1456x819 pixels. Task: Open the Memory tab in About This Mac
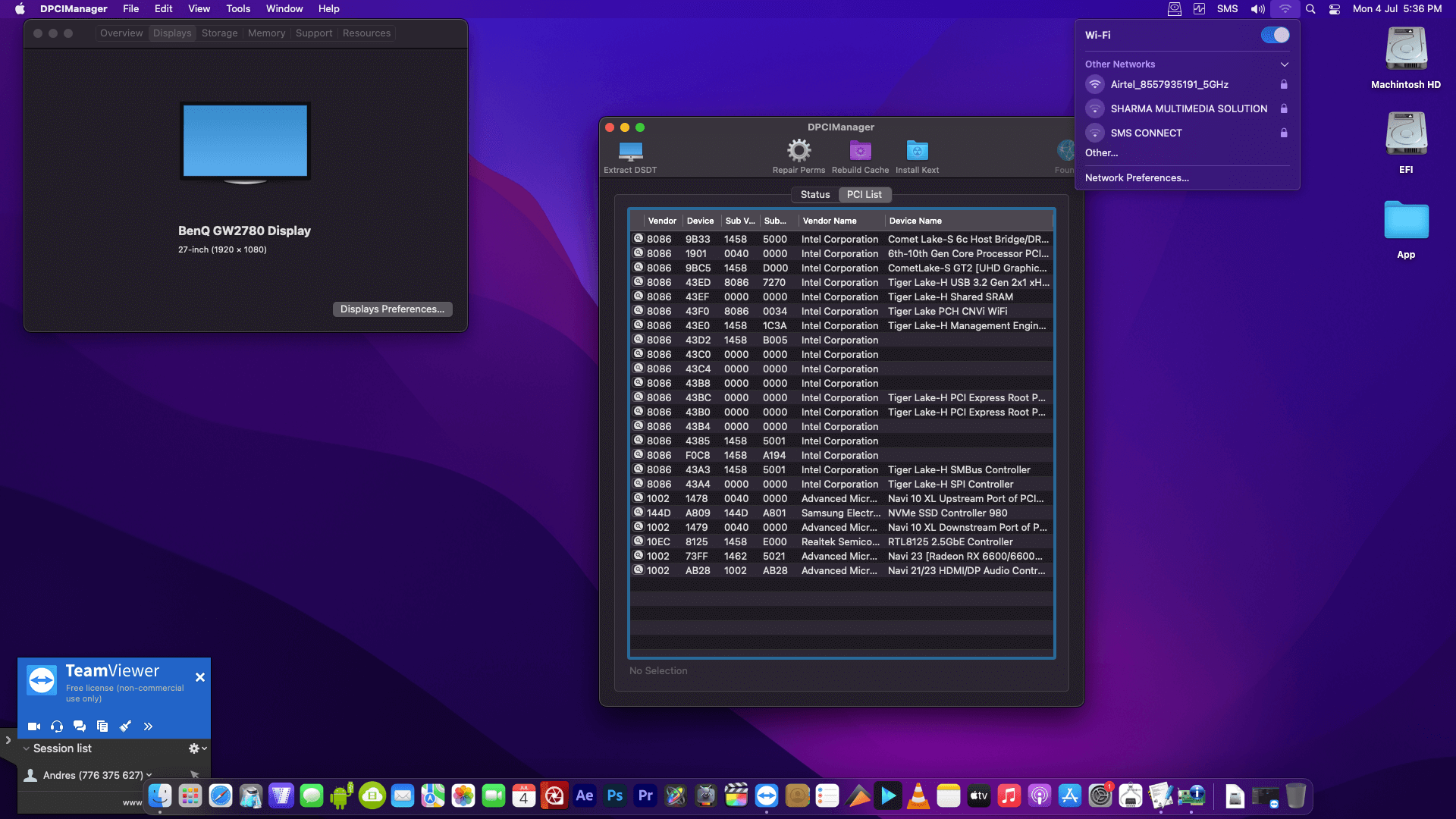(x=266, y=33)
